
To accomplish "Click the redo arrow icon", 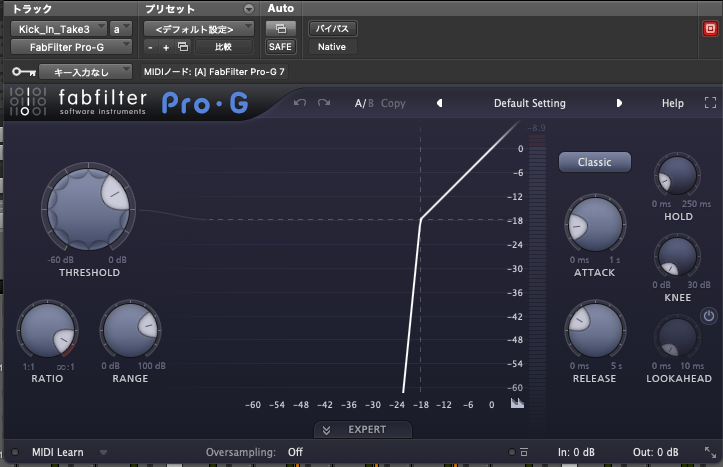I will (x=324, y=102).
